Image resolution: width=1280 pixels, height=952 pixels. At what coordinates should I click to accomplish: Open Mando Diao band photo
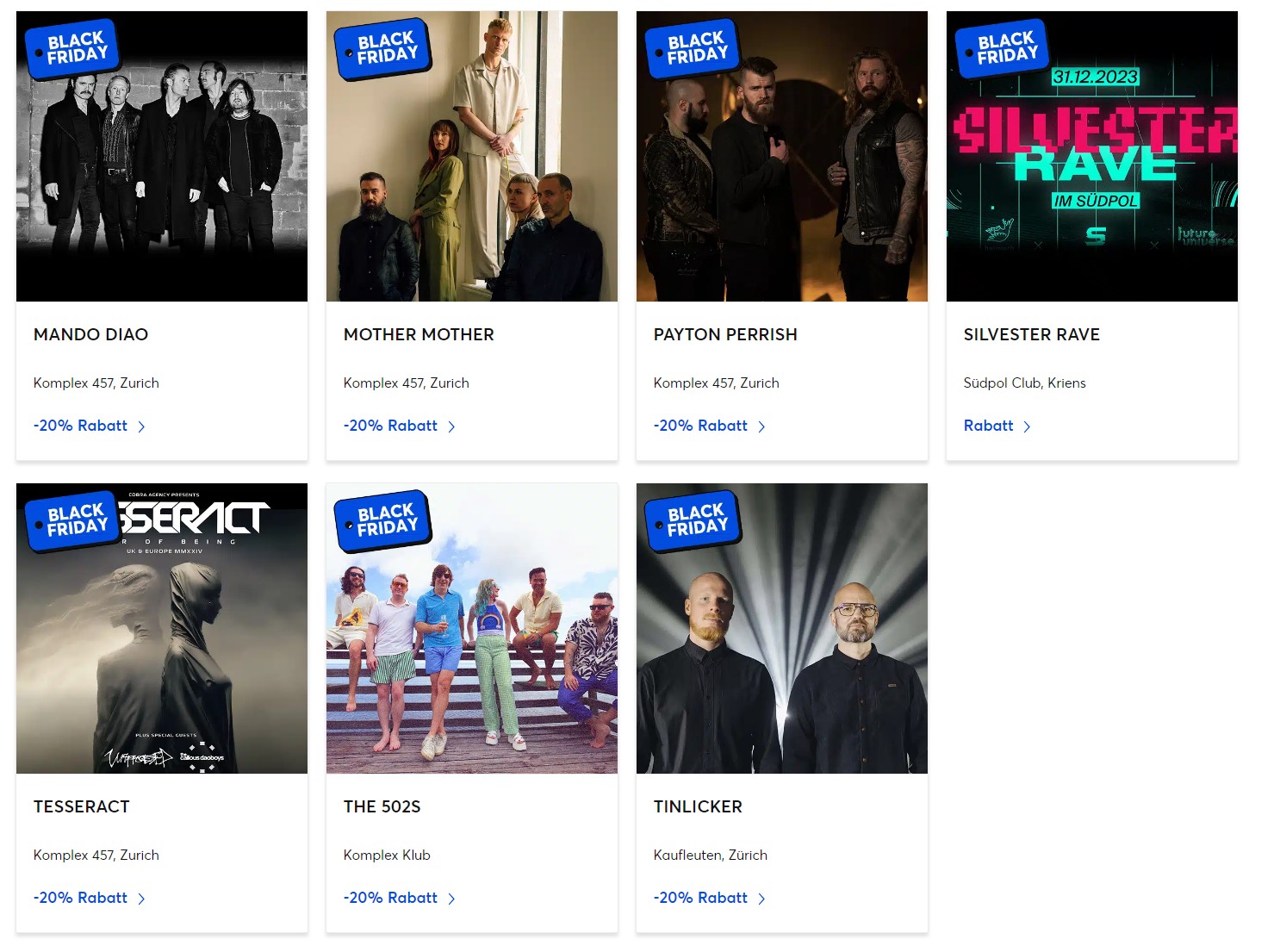[x=162, y=156]
